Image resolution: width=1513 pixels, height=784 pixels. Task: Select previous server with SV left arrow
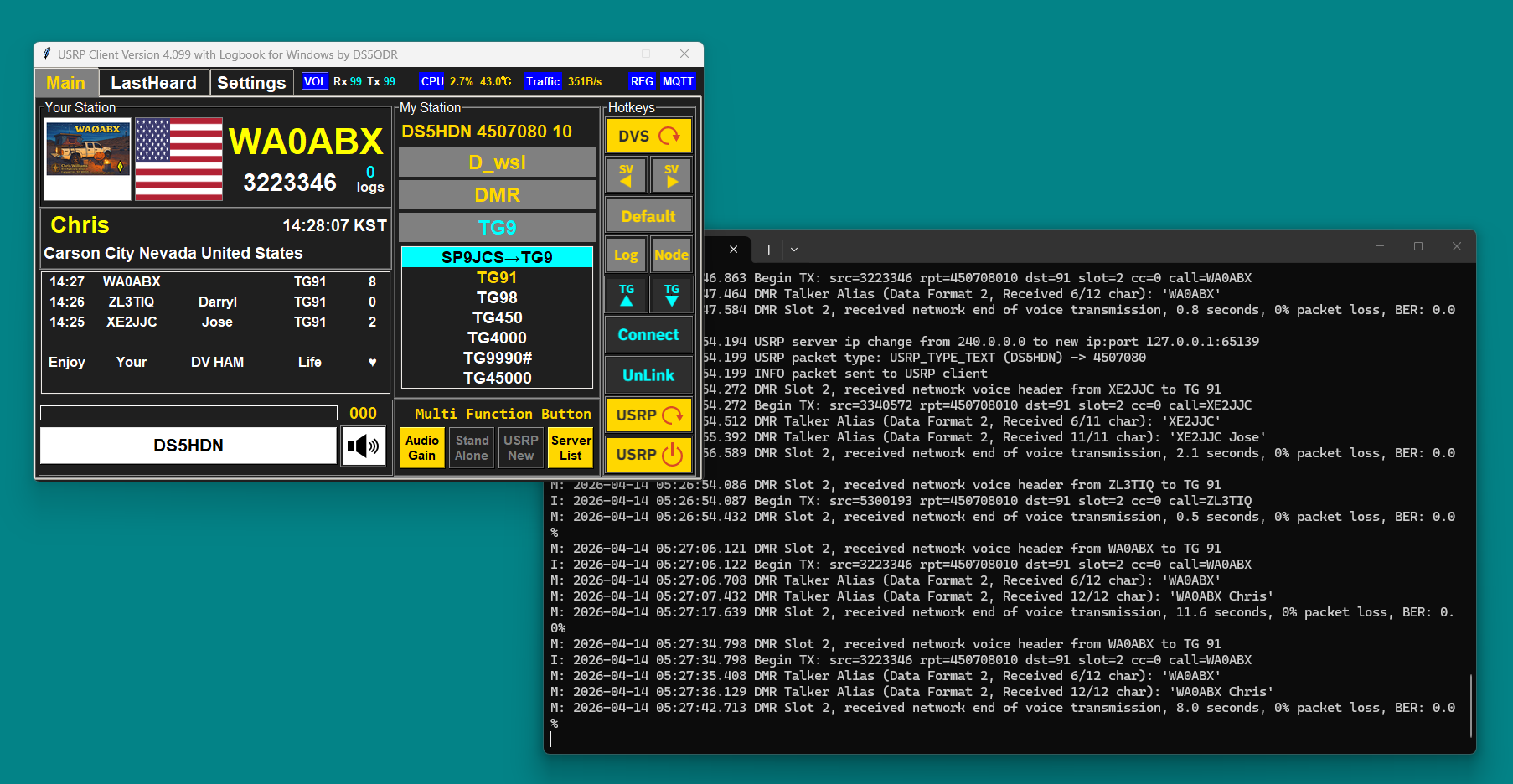[626, 176]
